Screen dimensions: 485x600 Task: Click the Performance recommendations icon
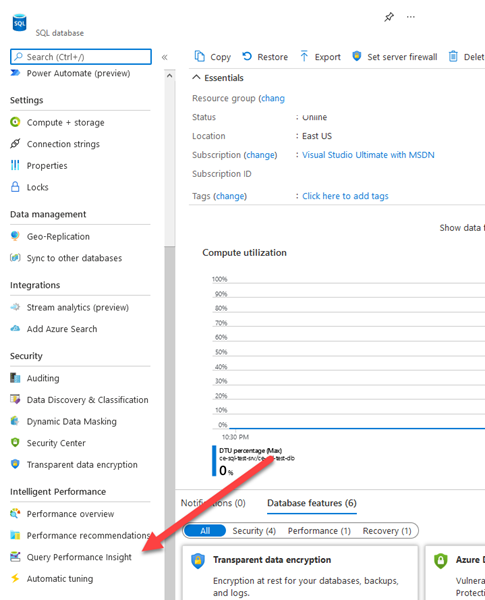(15, 535)
